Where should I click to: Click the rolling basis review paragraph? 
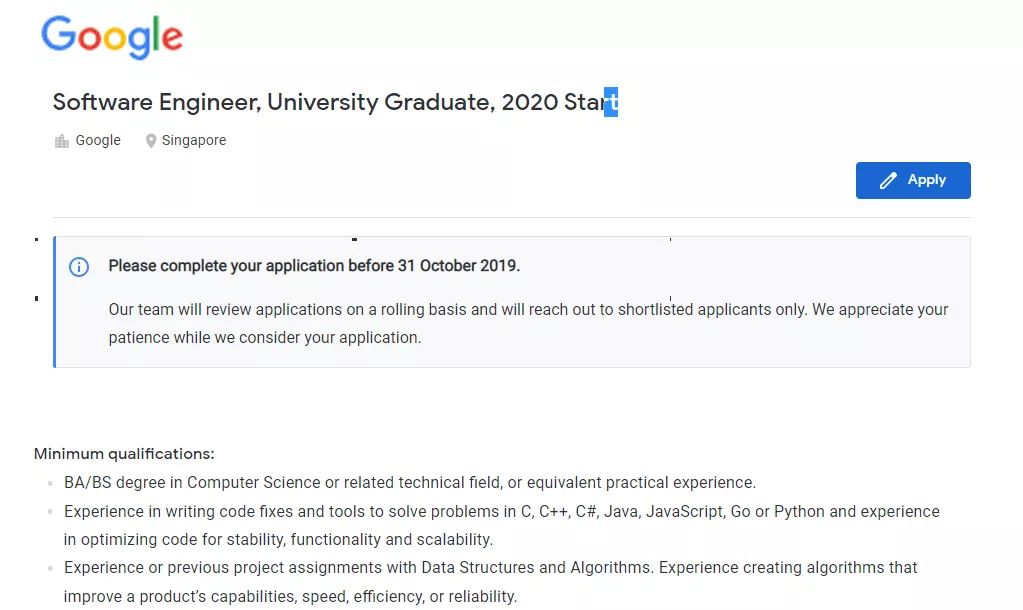[528, 323]
